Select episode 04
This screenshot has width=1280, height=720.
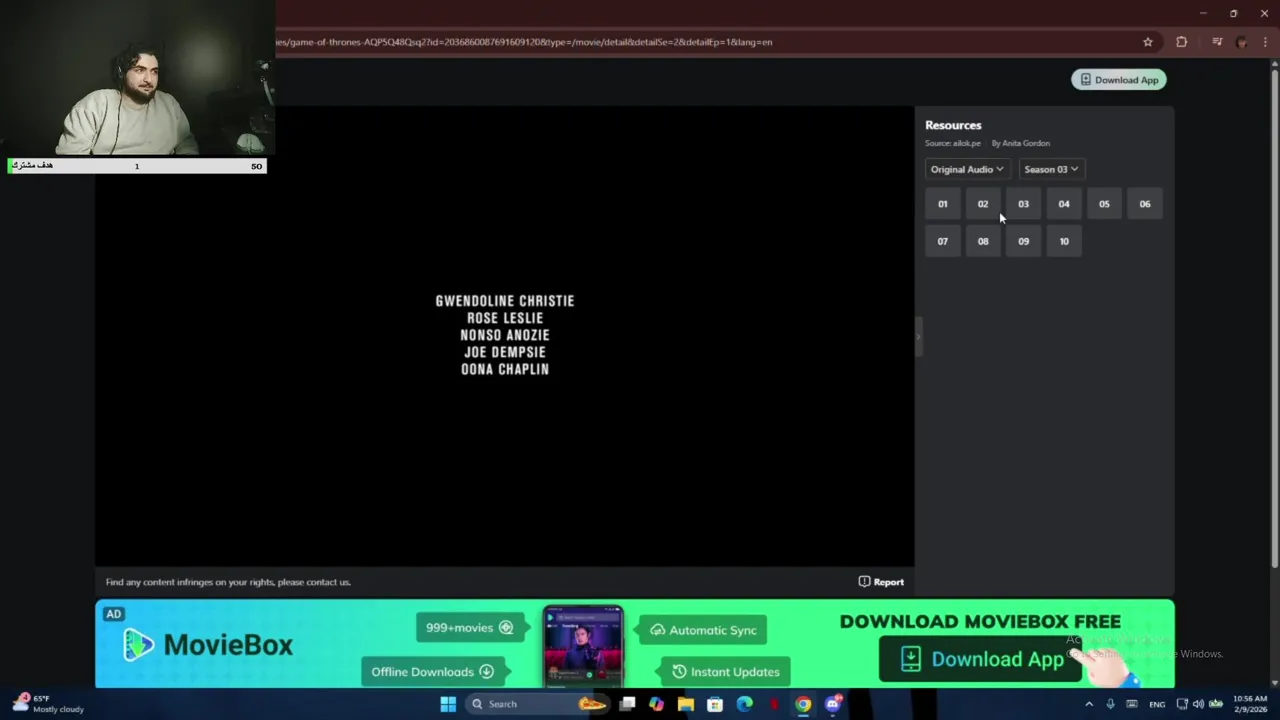tap(1064, 204)
